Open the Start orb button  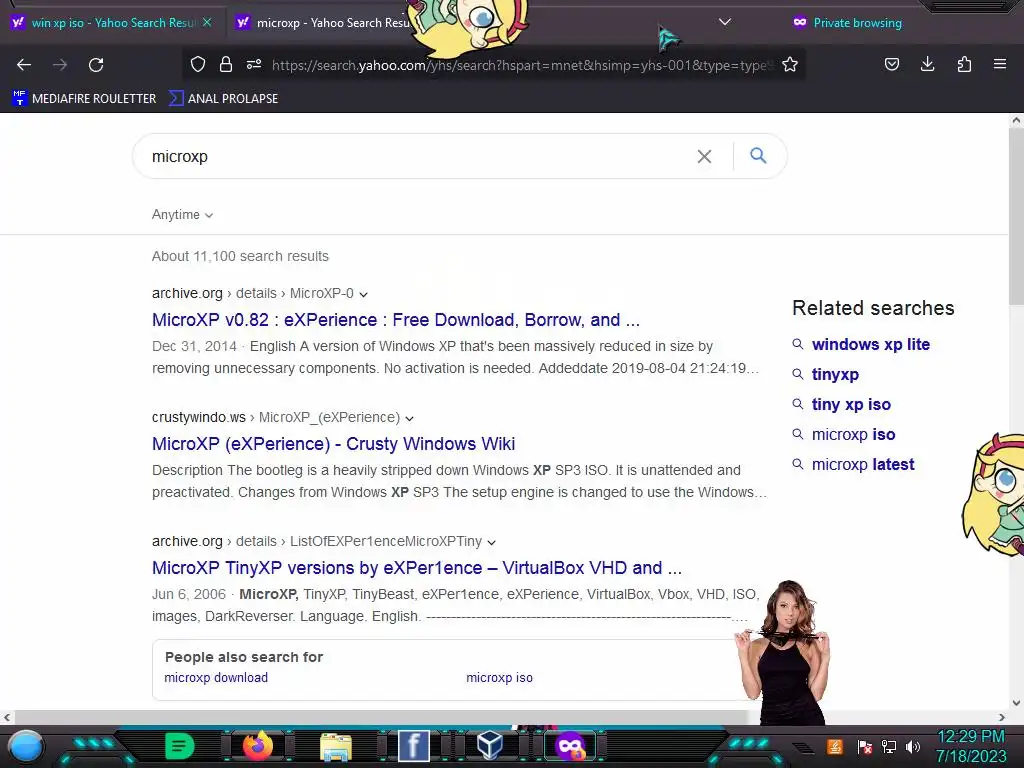click(26, 746)
